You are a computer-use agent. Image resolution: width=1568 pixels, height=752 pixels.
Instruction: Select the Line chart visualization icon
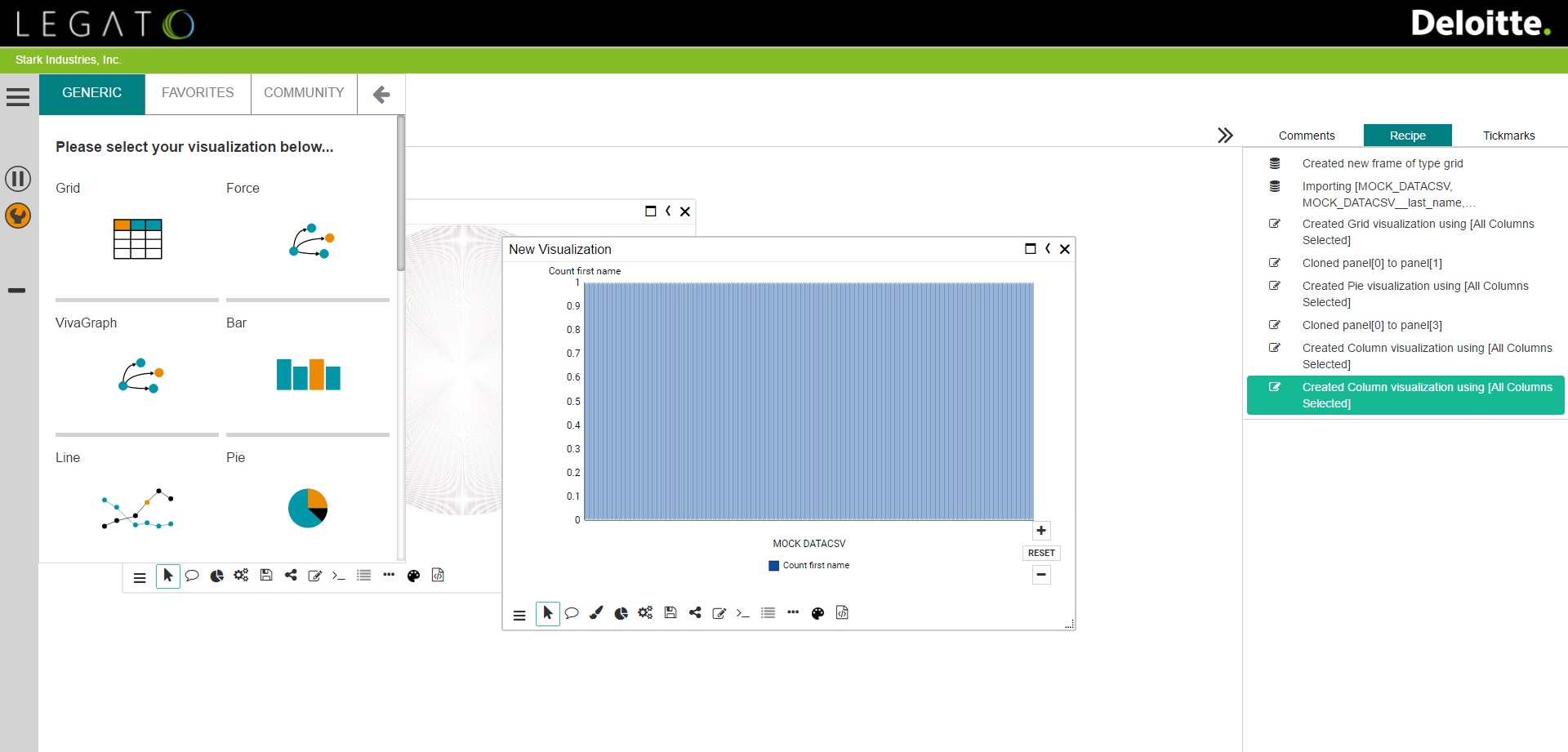[138, 509]
